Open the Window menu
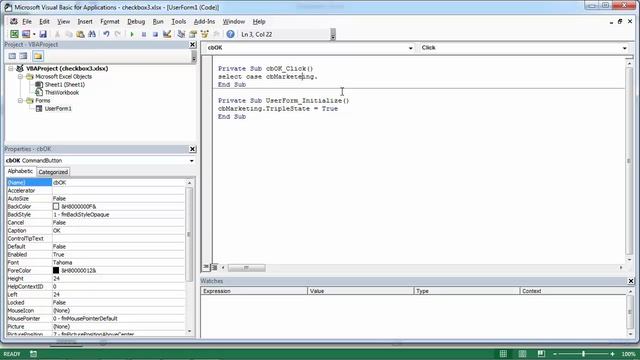 point(233,22)
